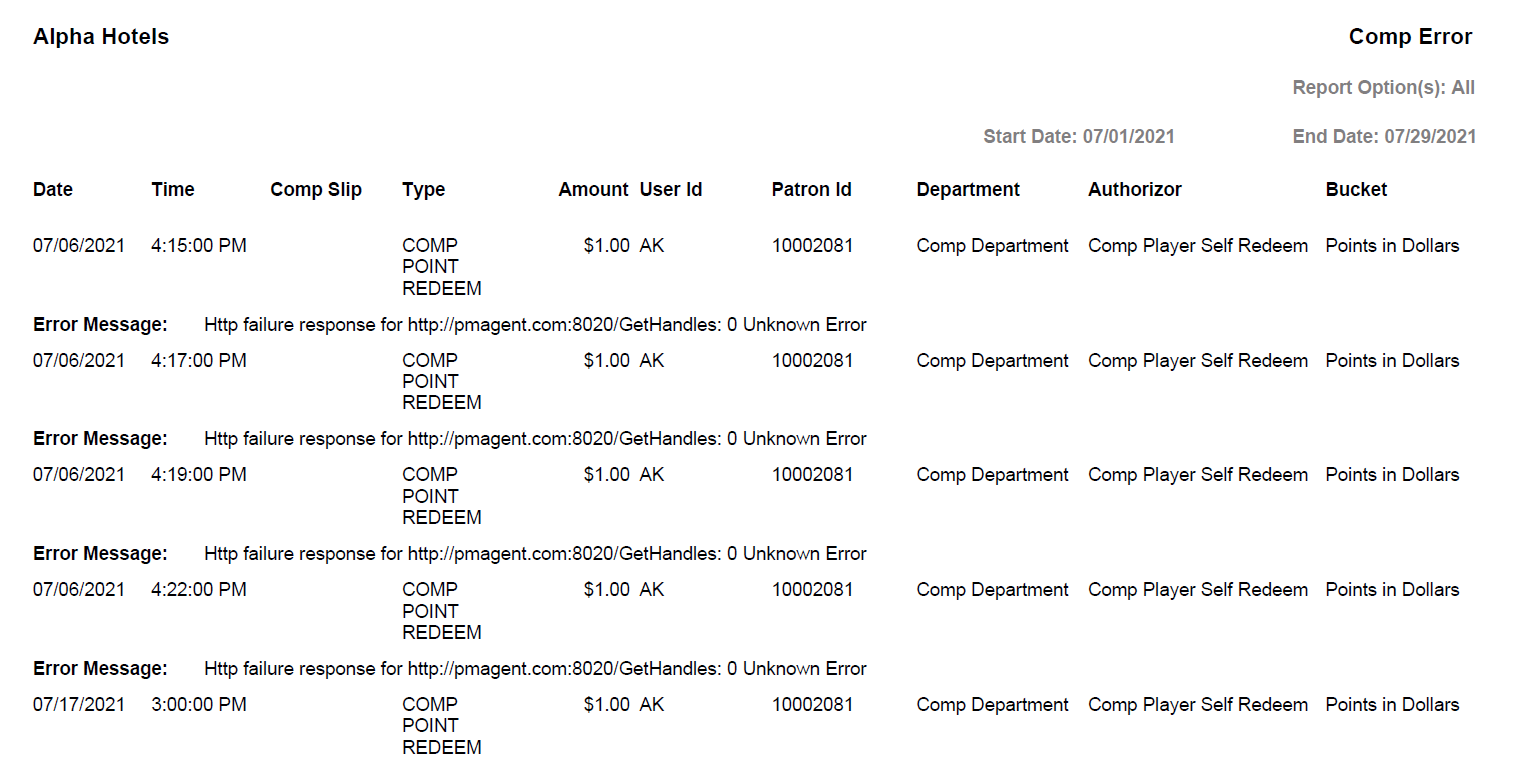This screenshot has width=1527, height=765.
Task: Click the Start Date 07/01/2021 text
Action: [x=1079, y=137]
